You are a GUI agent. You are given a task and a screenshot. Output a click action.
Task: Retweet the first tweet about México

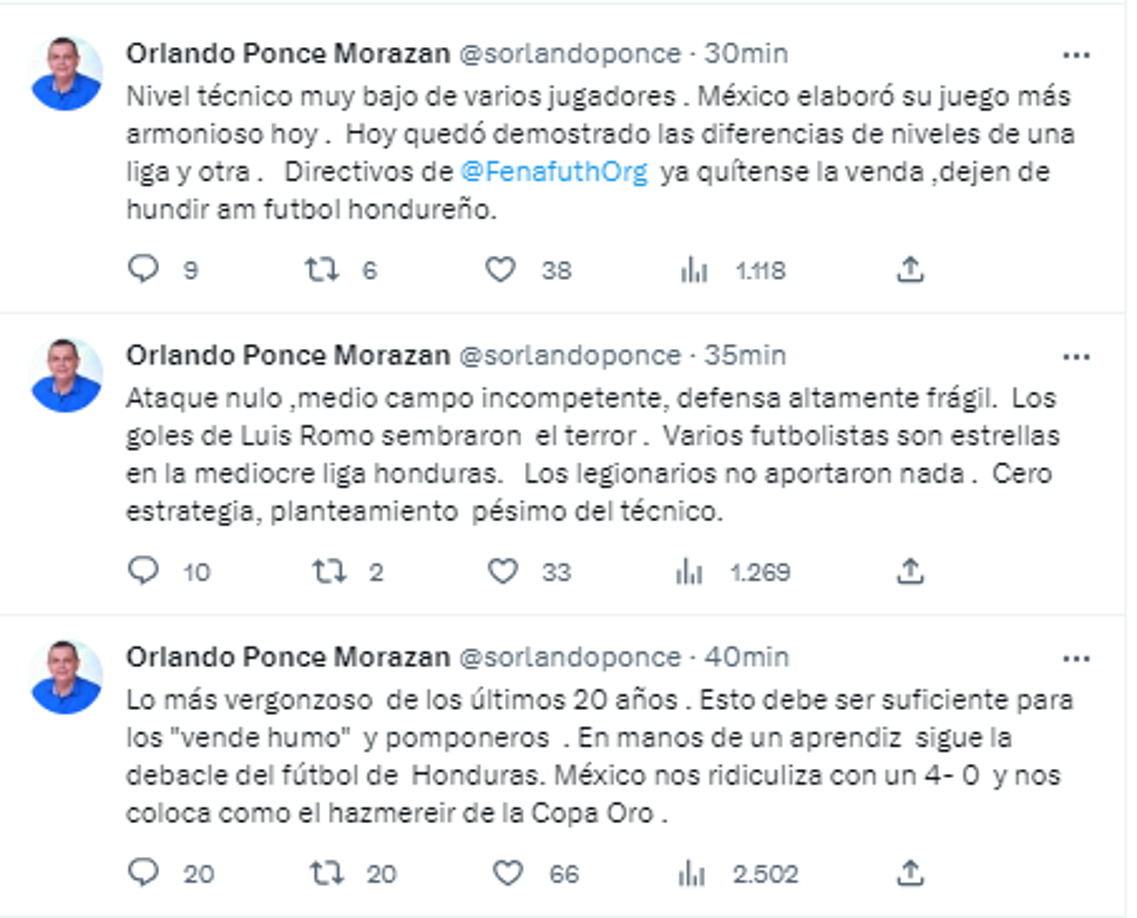[321, 268]
